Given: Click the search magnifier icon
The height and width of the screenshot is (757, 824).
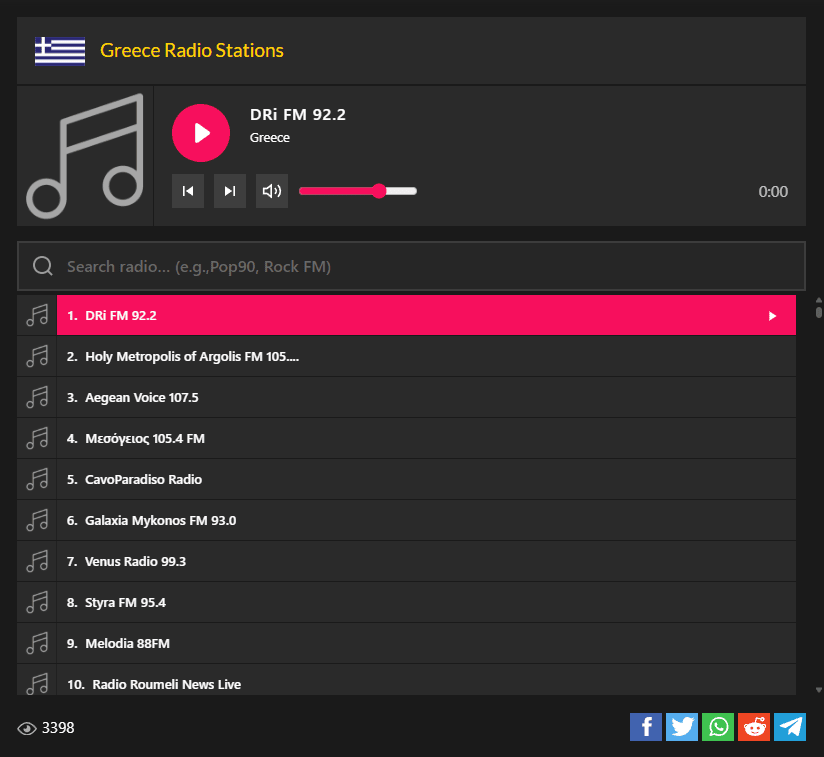Looking at the screenshot, I should (x=43, y=266).
